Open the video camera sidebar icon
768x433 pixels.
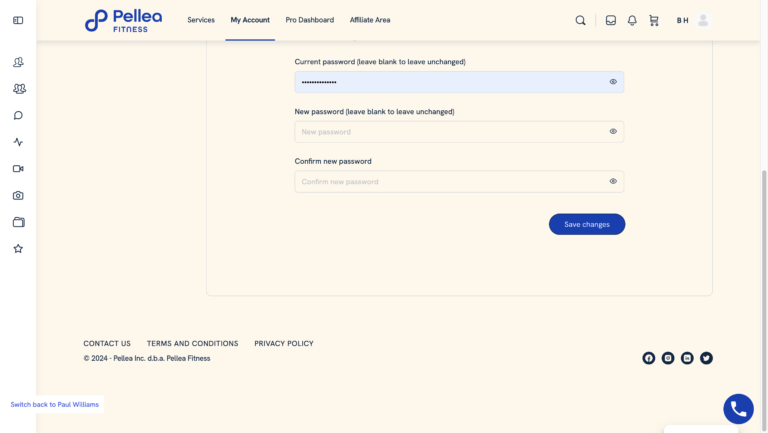click(x=18, y=168)
